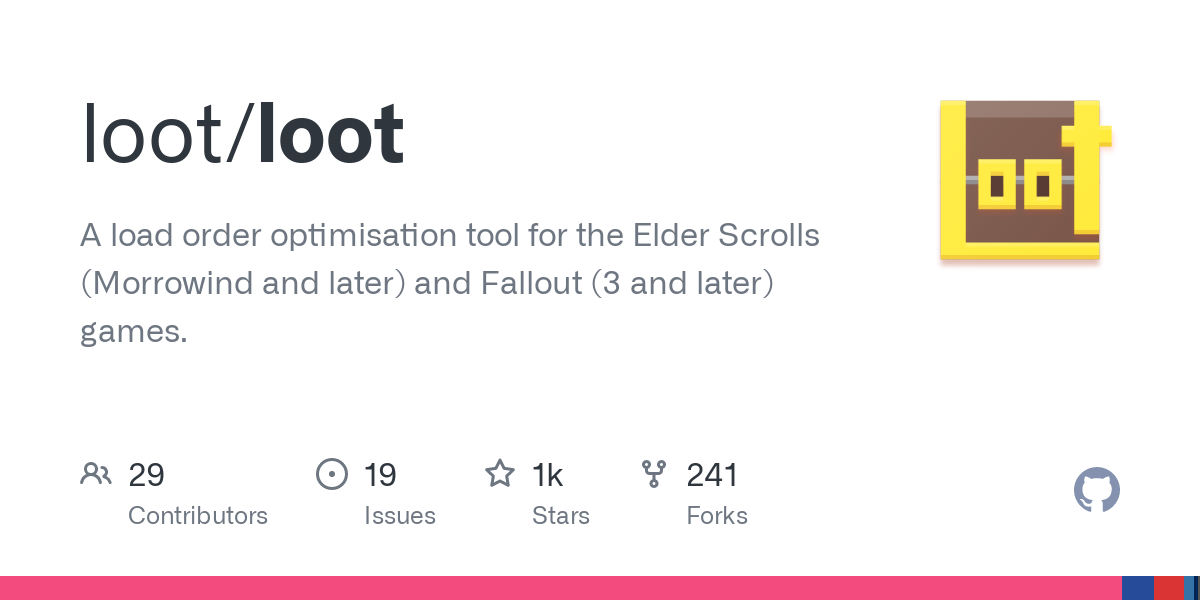The image size is (1200, 600).
Task: Click the light blue language bar segment
Action: tap(1188, 588)
